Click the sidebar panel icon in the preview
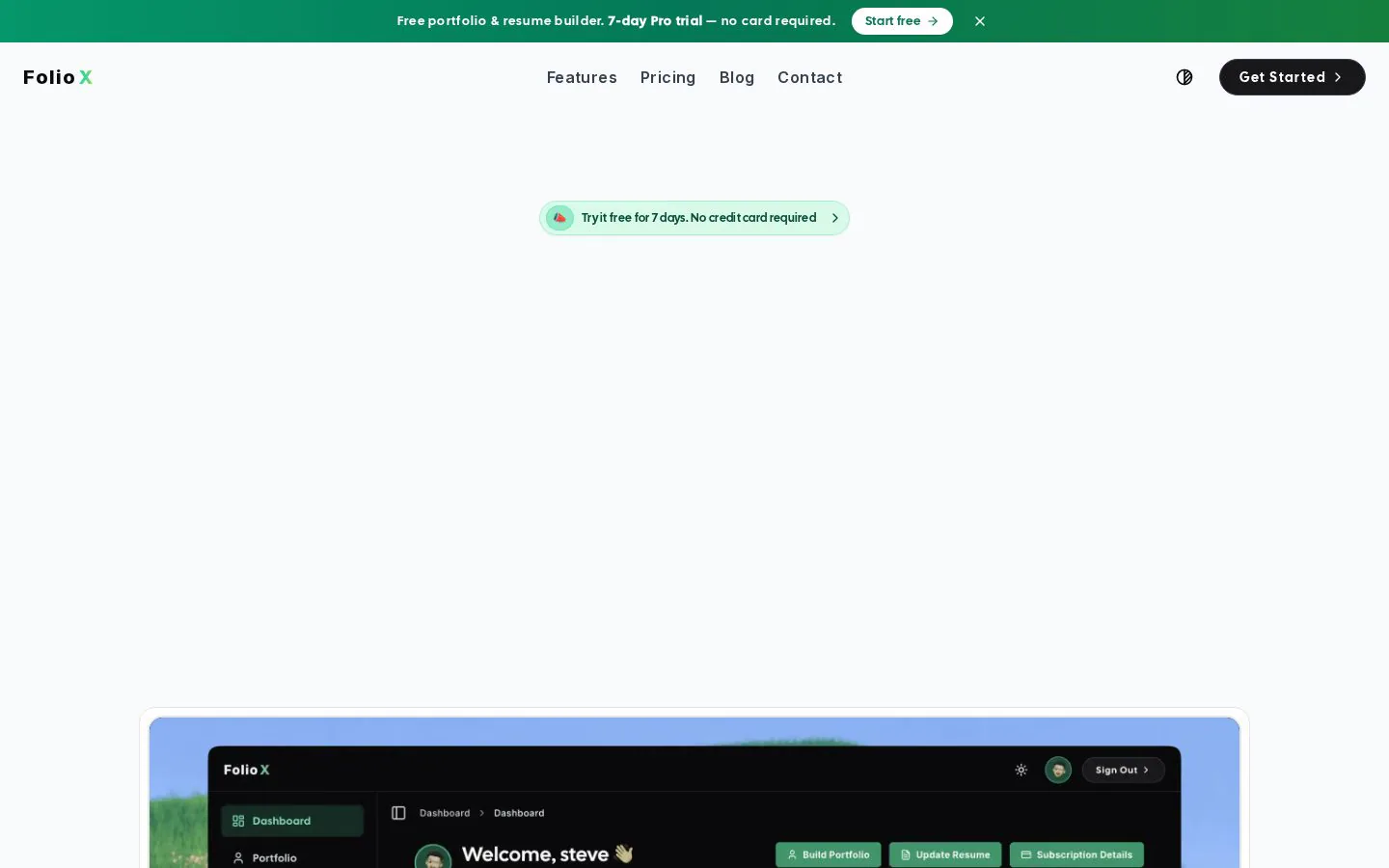Viewport: 1389px width, 868px height. click(x=398, y=813)
